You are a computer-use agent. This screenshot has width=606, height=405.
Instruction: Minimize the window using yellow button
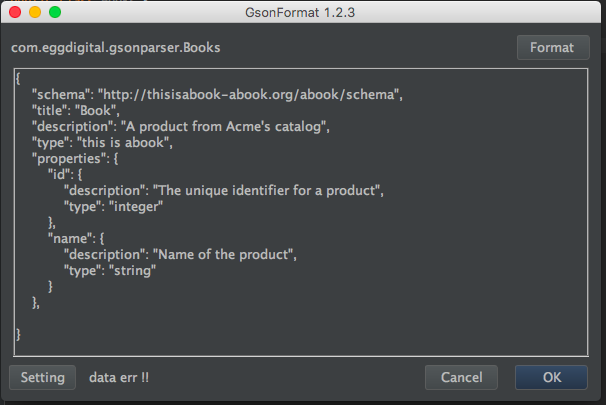(35, 13)
